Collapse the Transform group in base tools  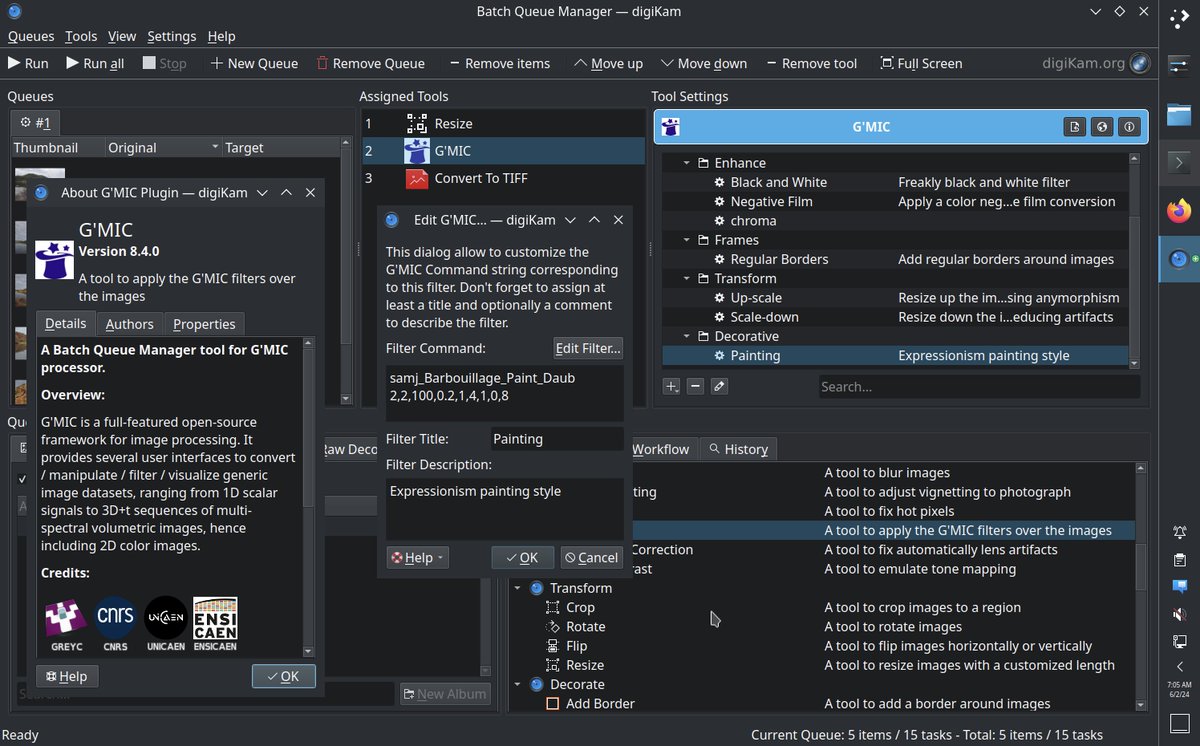518,588
